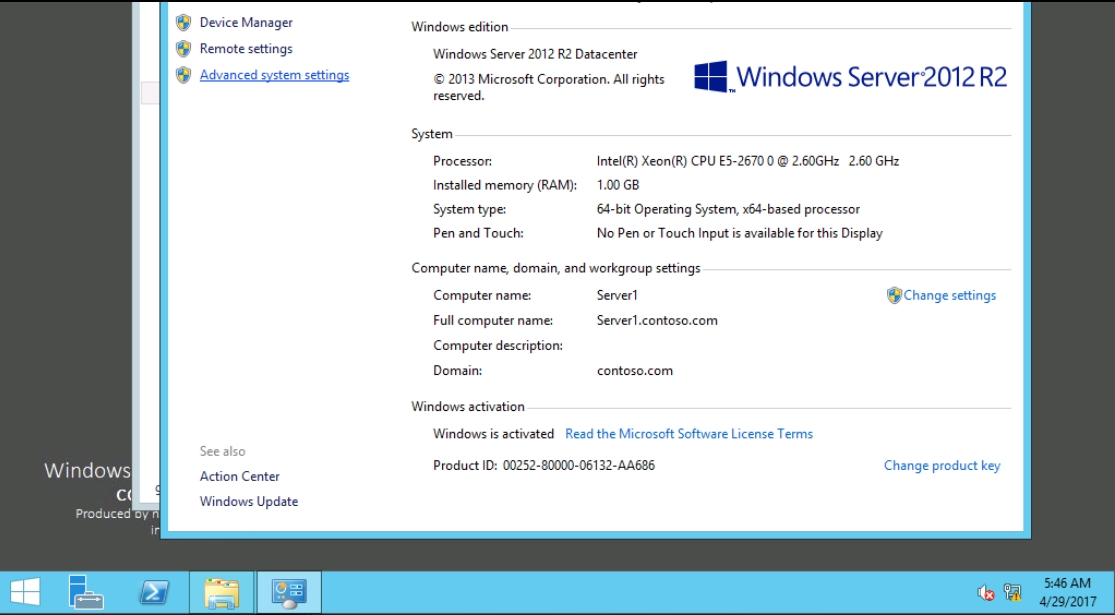Open Action Center under See also
The height and width of the screenshot is (615, 1115).
pyautogui.click(x=240, y=476)
